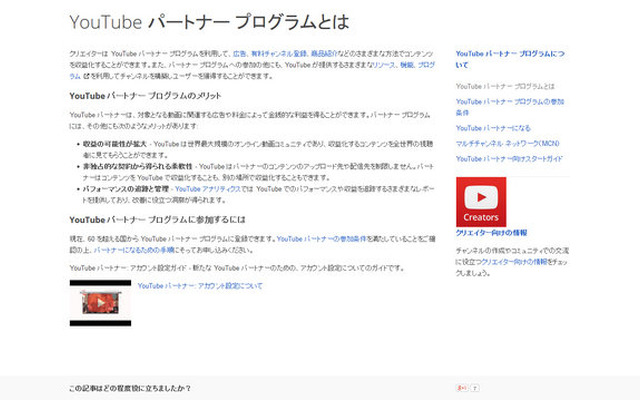640x400 pixels.
Task: Click heading YouTube パートナー プログラムのメリット
Action: pyautogui.click(x=145, y=96)
